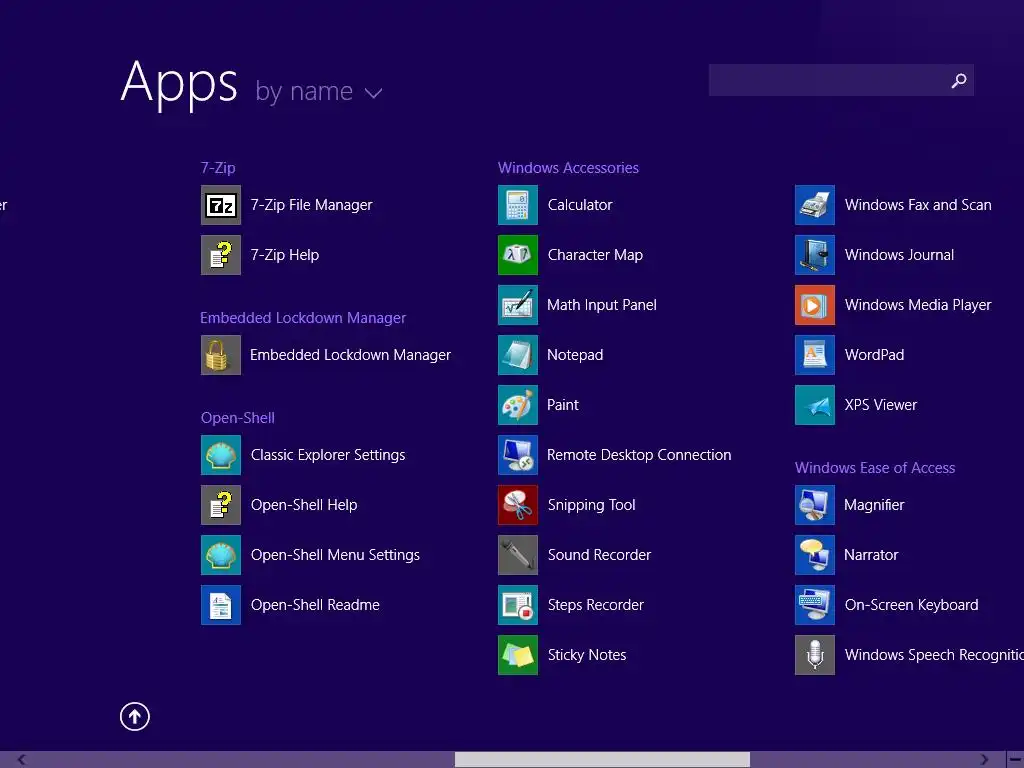
Task: Launch the Steps Recorder icon
Action: pos(518,605)
